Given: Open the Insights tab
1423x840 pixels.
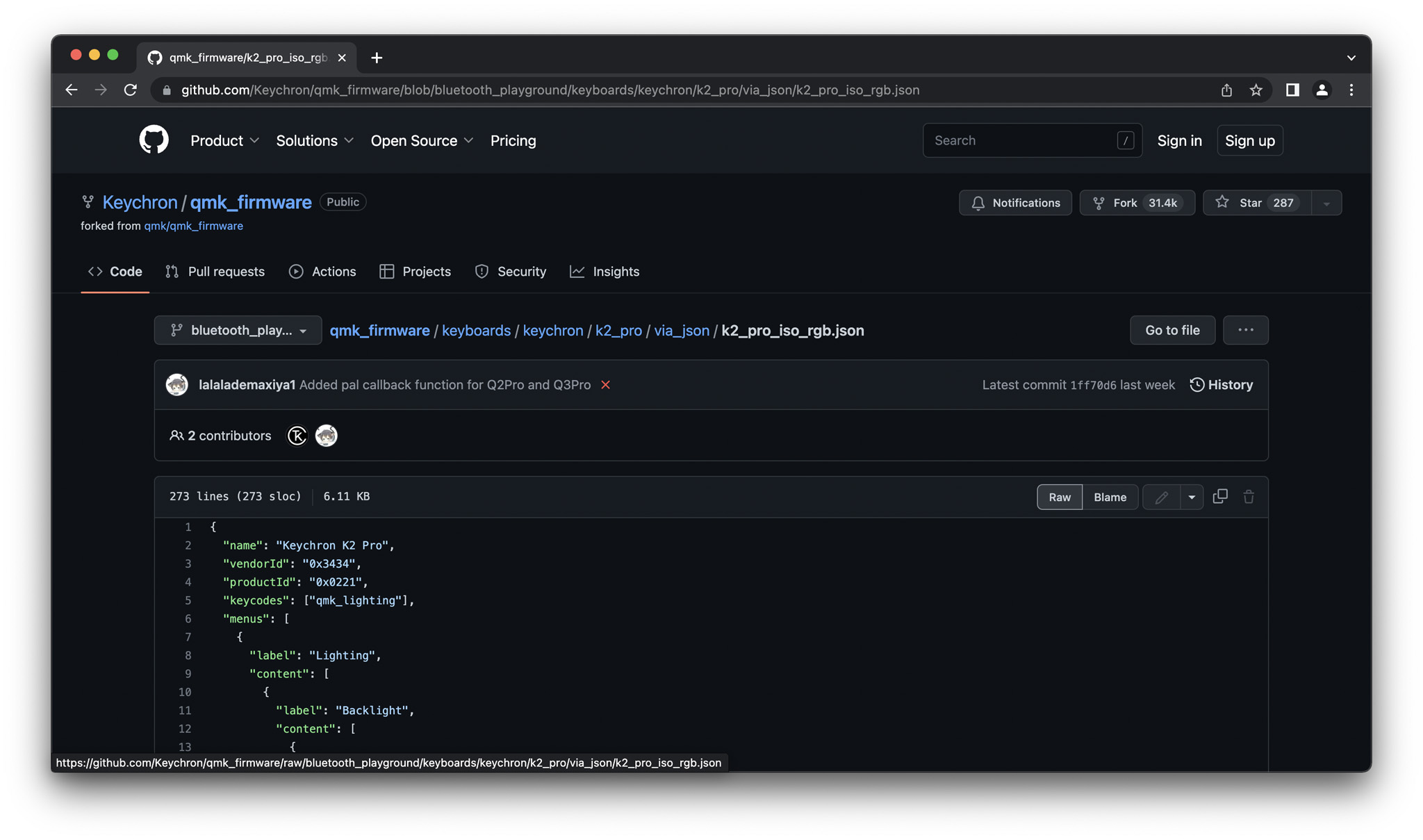Looking at the screenshot, I should tap(604, 272).
